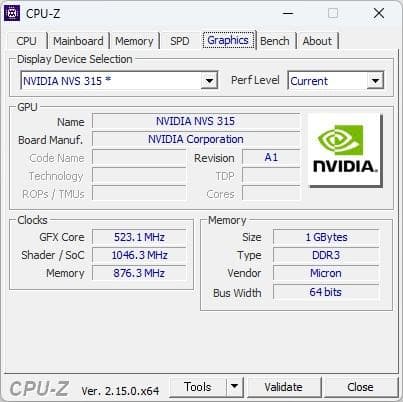The width and height of the screenshot is (403, 402).
Task: Switch to the Bench tab
Action: [275, 41]
